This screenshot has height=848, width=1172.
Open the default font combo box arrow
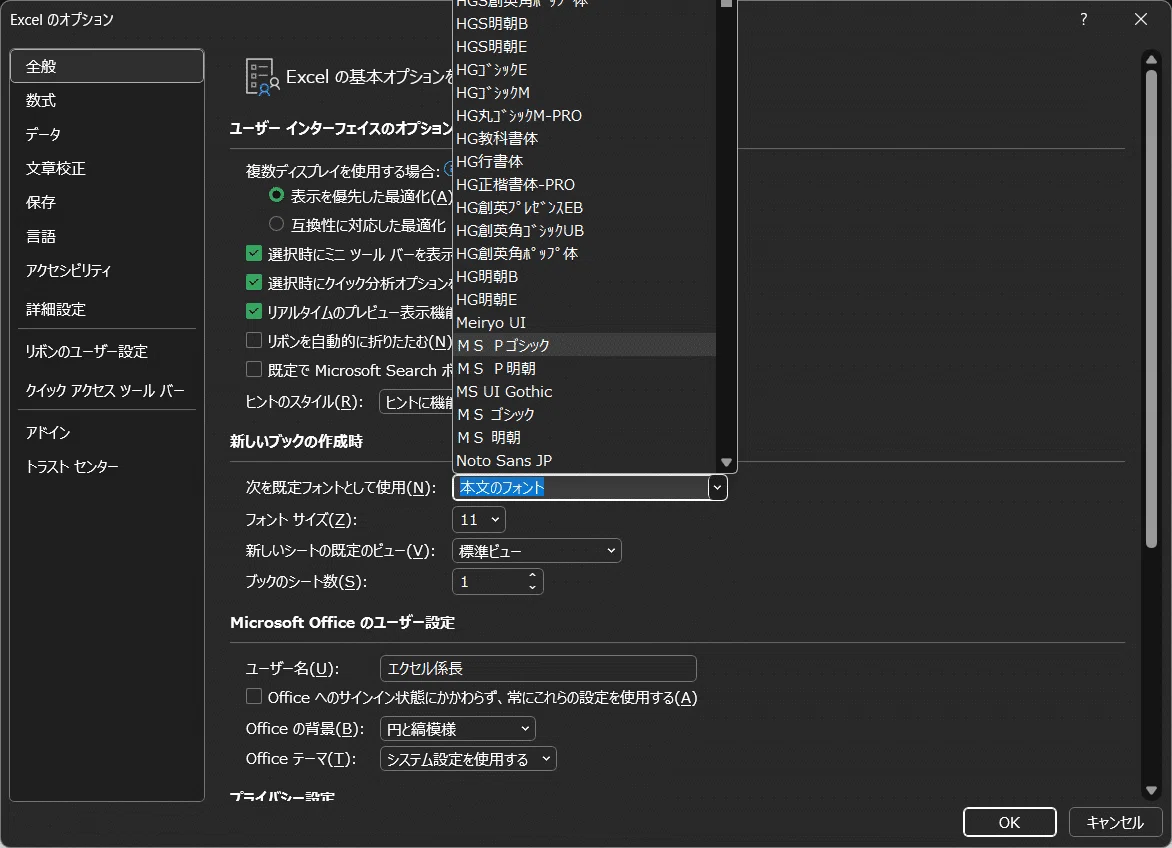point(717,488)
